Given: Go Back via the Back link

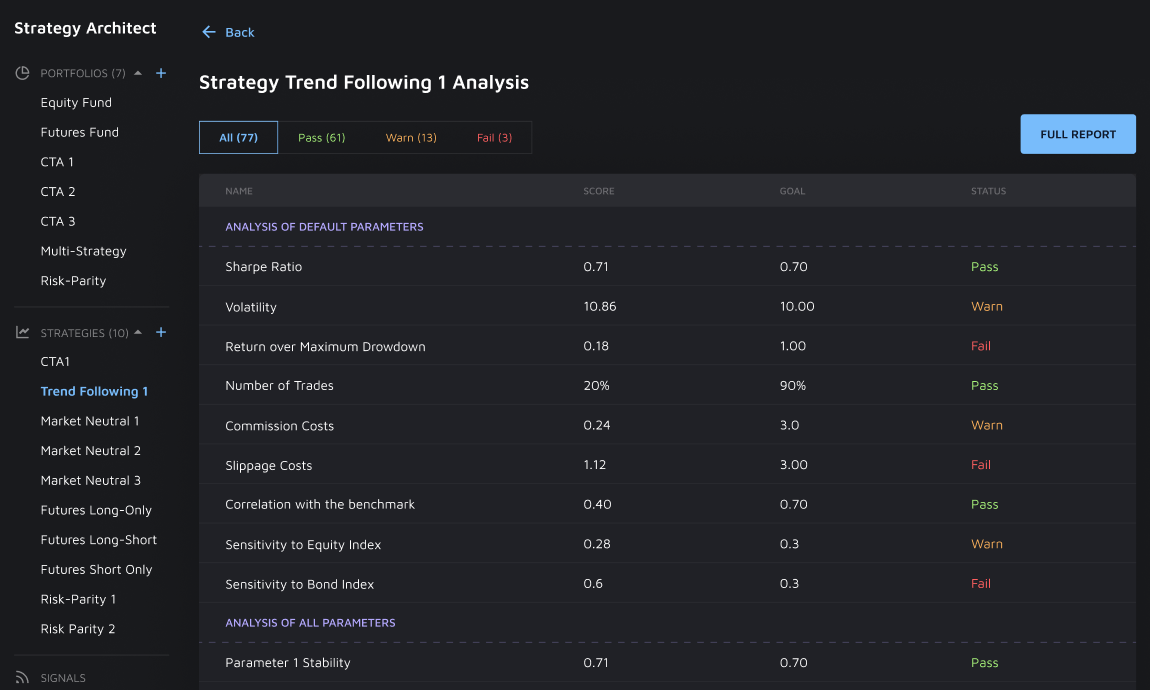Looking at the screenshot, I should point(240,32).
